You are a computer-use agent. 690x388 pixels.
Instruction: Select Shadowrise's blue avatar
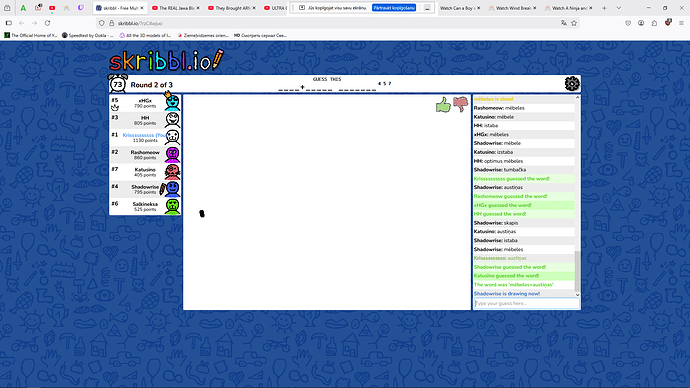pos(172,189)
